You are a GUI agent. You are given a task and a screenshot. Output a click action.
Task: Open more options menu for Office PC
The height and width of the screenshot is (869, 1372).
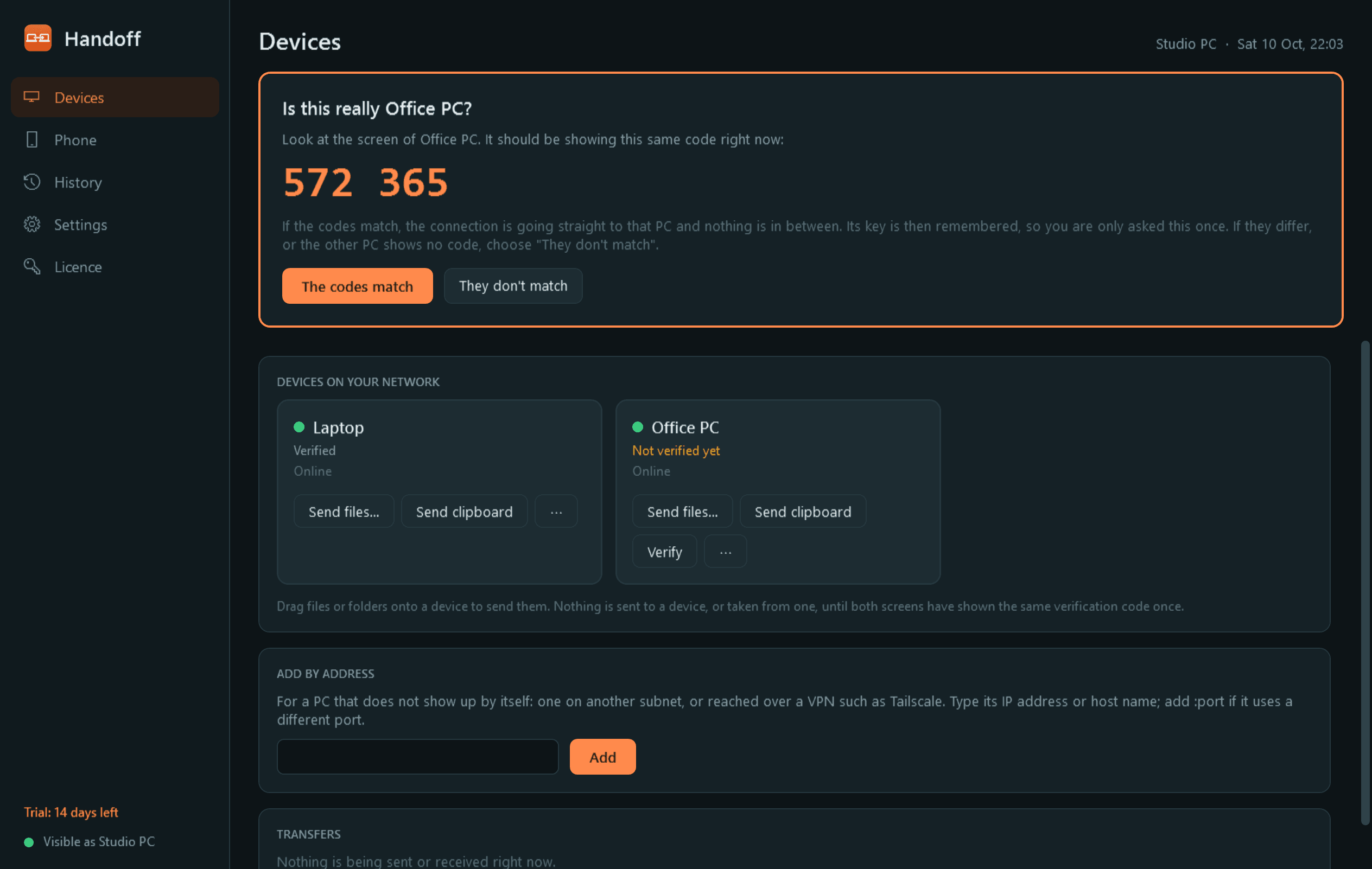725,551
